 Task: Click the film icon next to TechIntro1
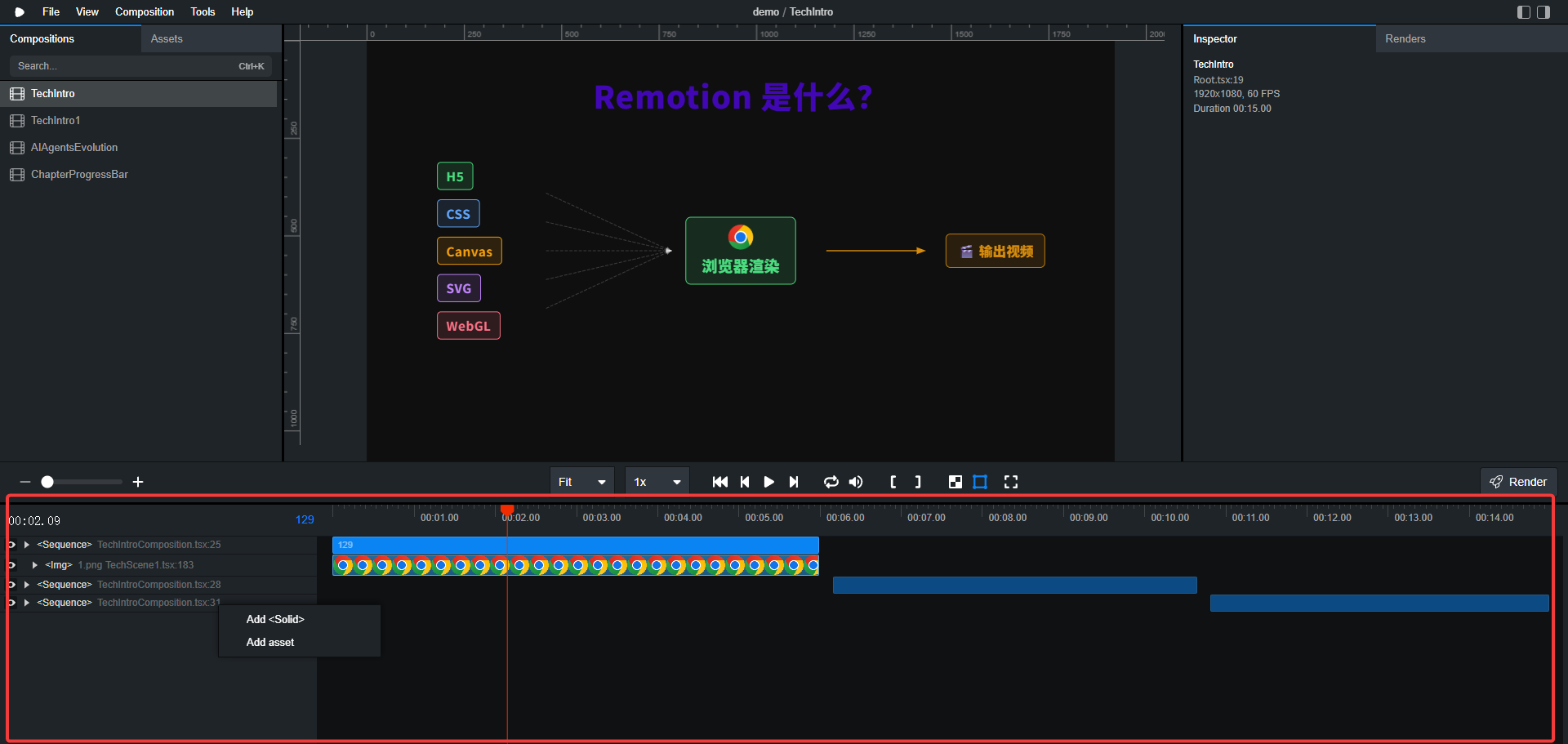pyautogui.click(x=17, y=121)
